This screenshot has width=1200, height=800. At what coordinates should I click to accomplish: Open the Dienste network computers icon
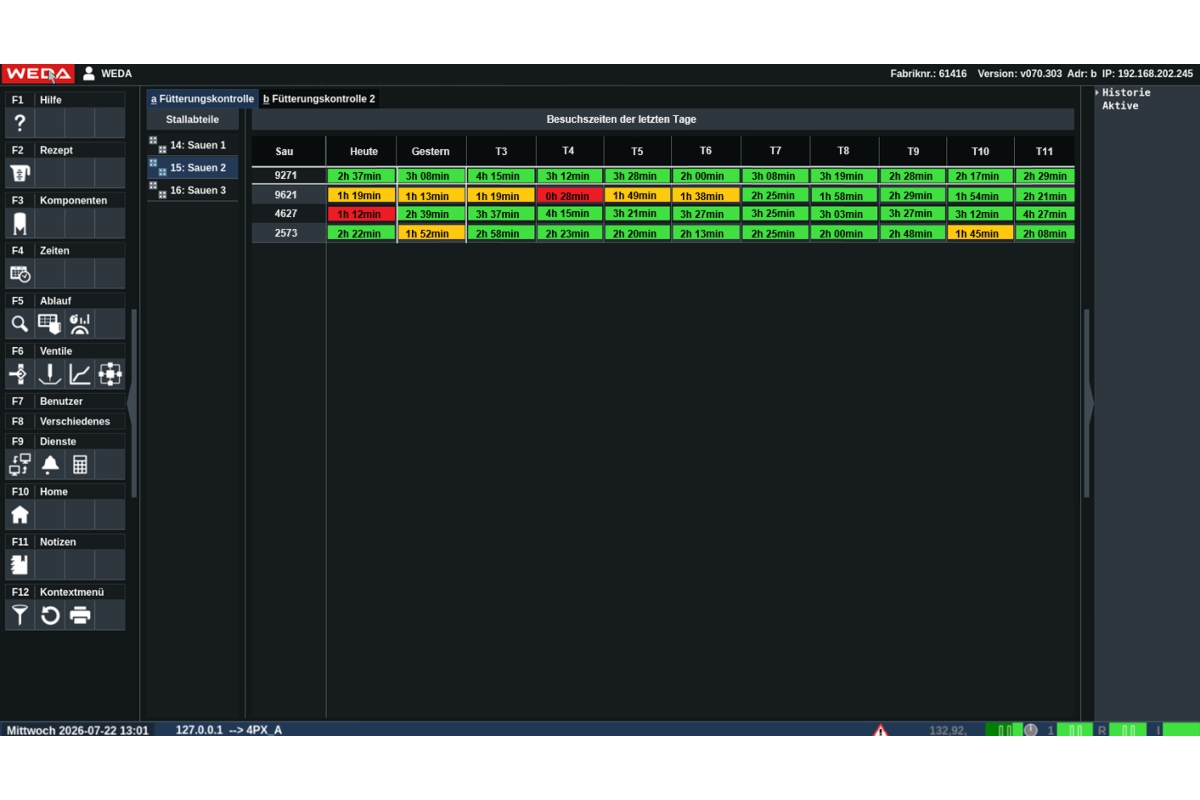(19, 464)
